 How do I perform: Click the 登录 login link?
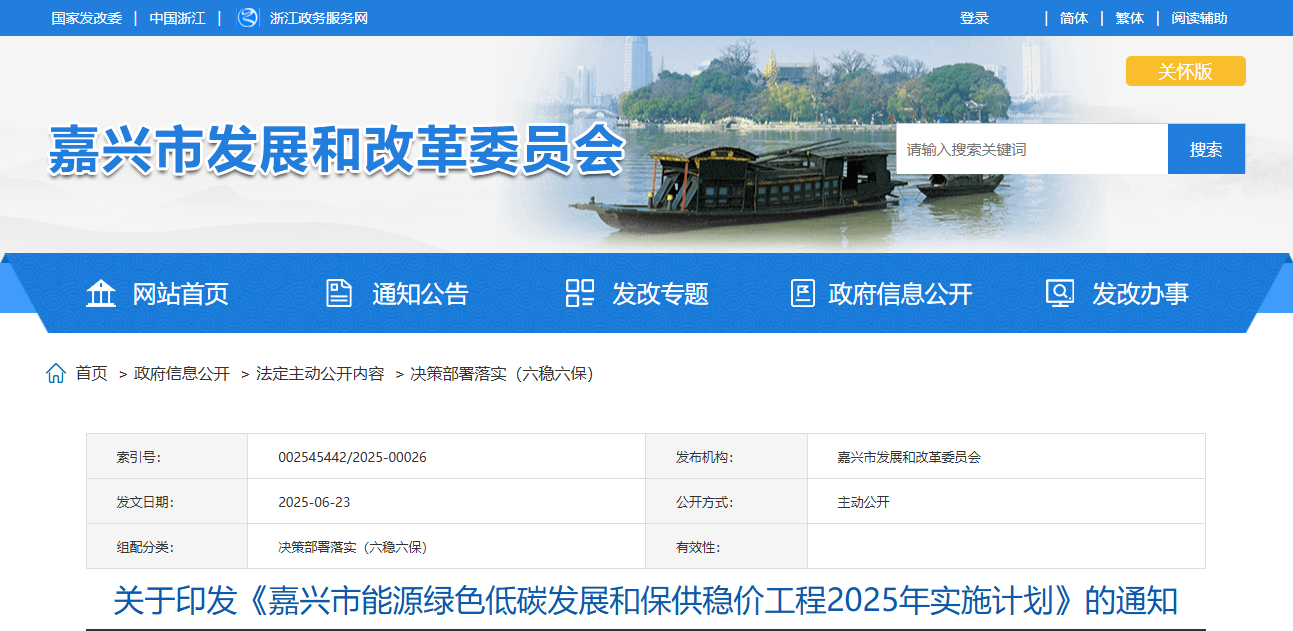[x=974, y=18]
